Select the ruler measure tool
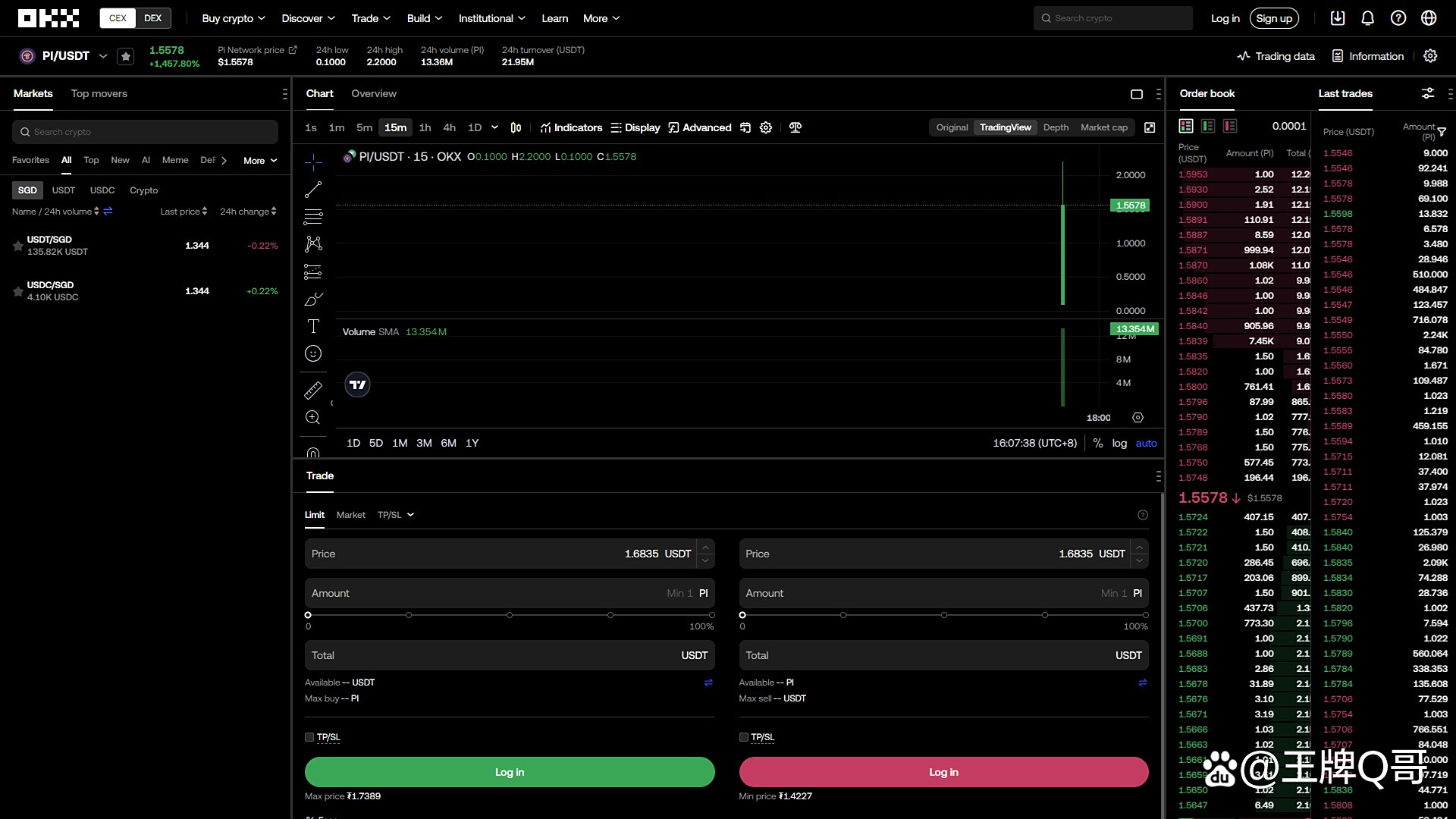The height and width of the screenshot is (819, 1456). (313, 391)
